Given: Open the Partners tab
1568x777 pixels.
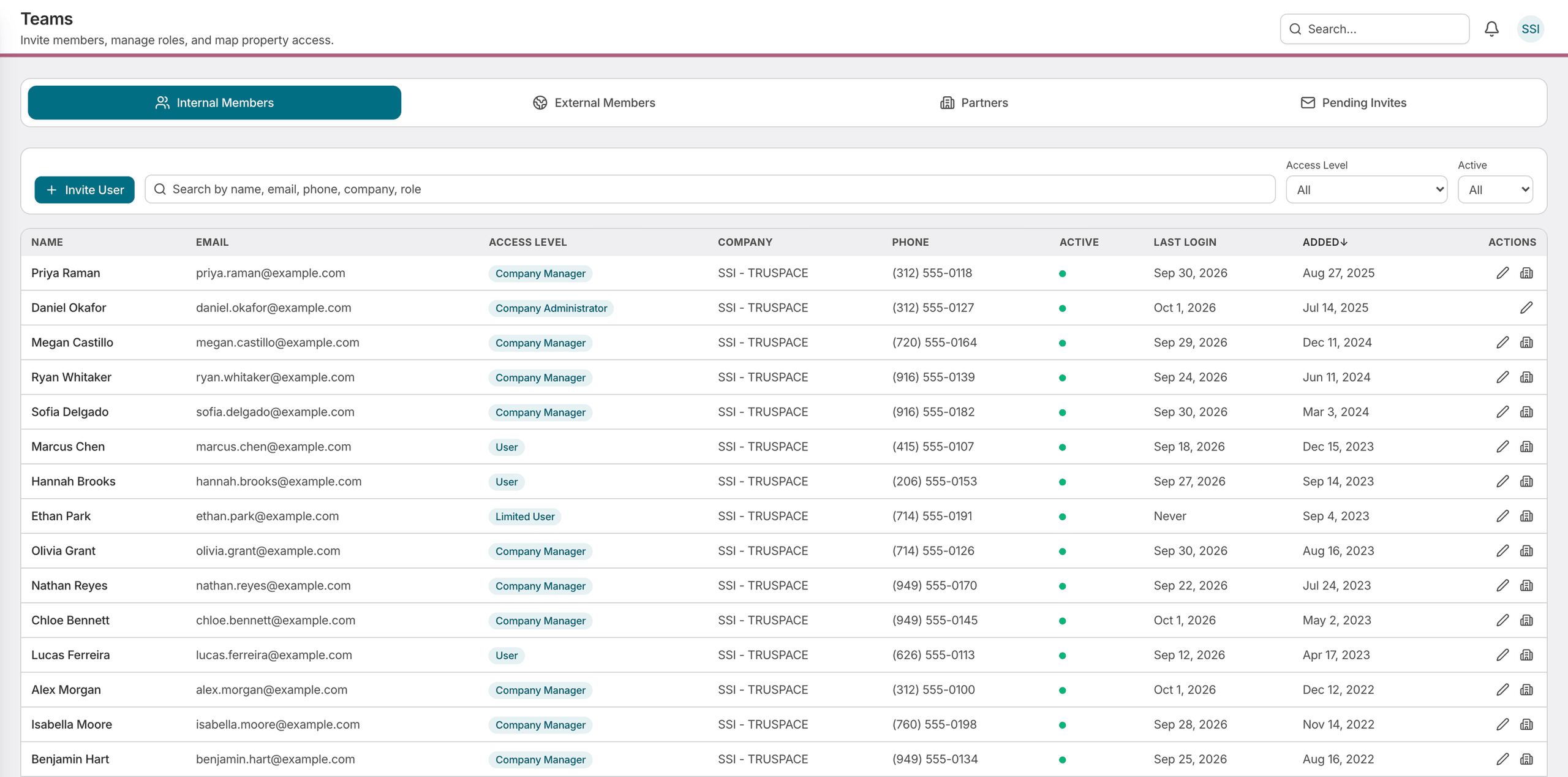Looking at the screenshot, I should [x=974, y=102].
